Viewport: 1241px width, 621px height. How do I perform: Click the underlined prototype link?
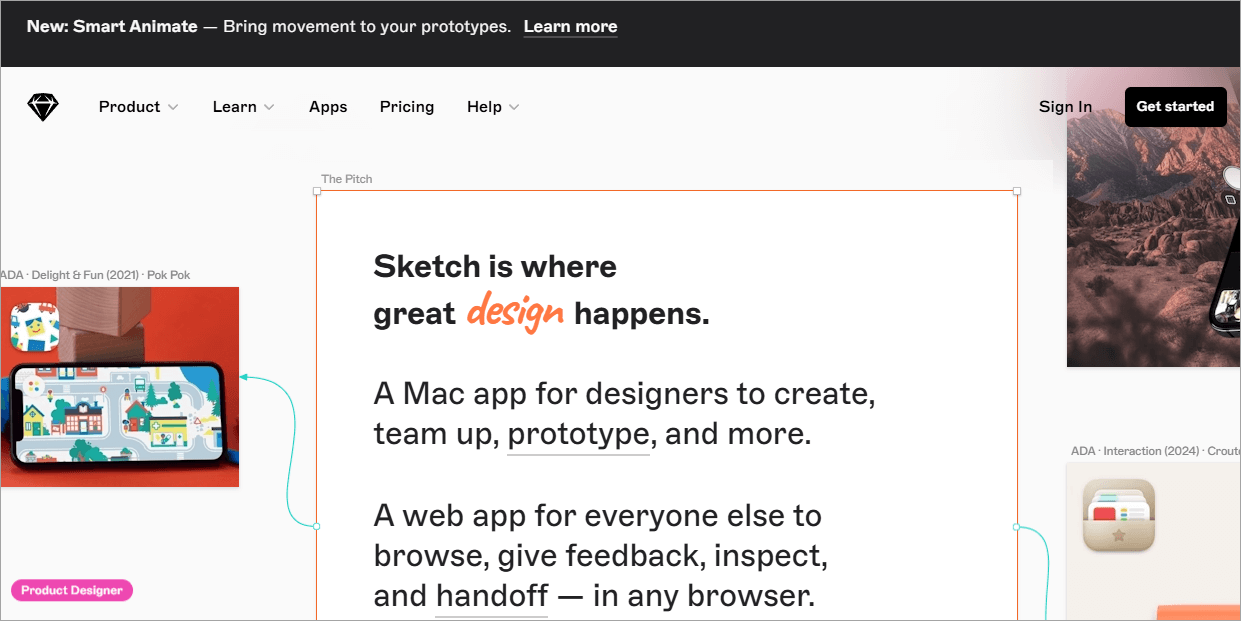[578, 435]
